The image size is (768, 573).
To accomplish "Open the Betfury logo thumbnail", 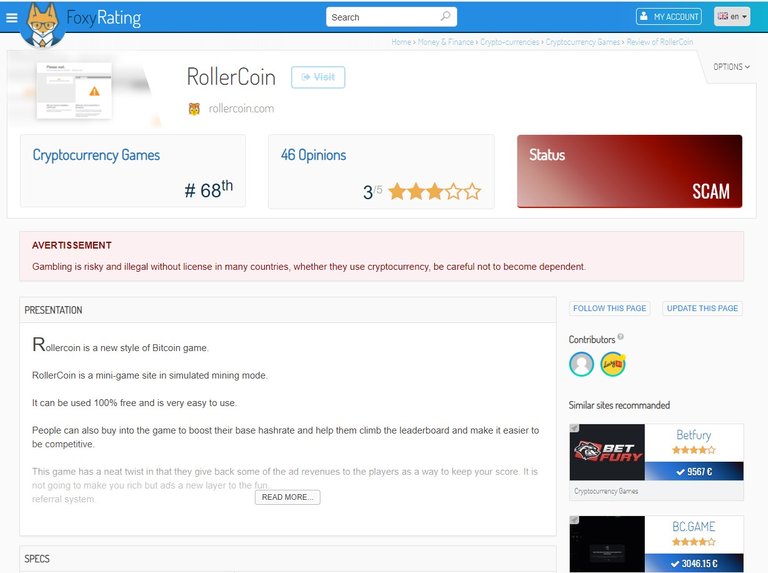I will tap(607, 452).
